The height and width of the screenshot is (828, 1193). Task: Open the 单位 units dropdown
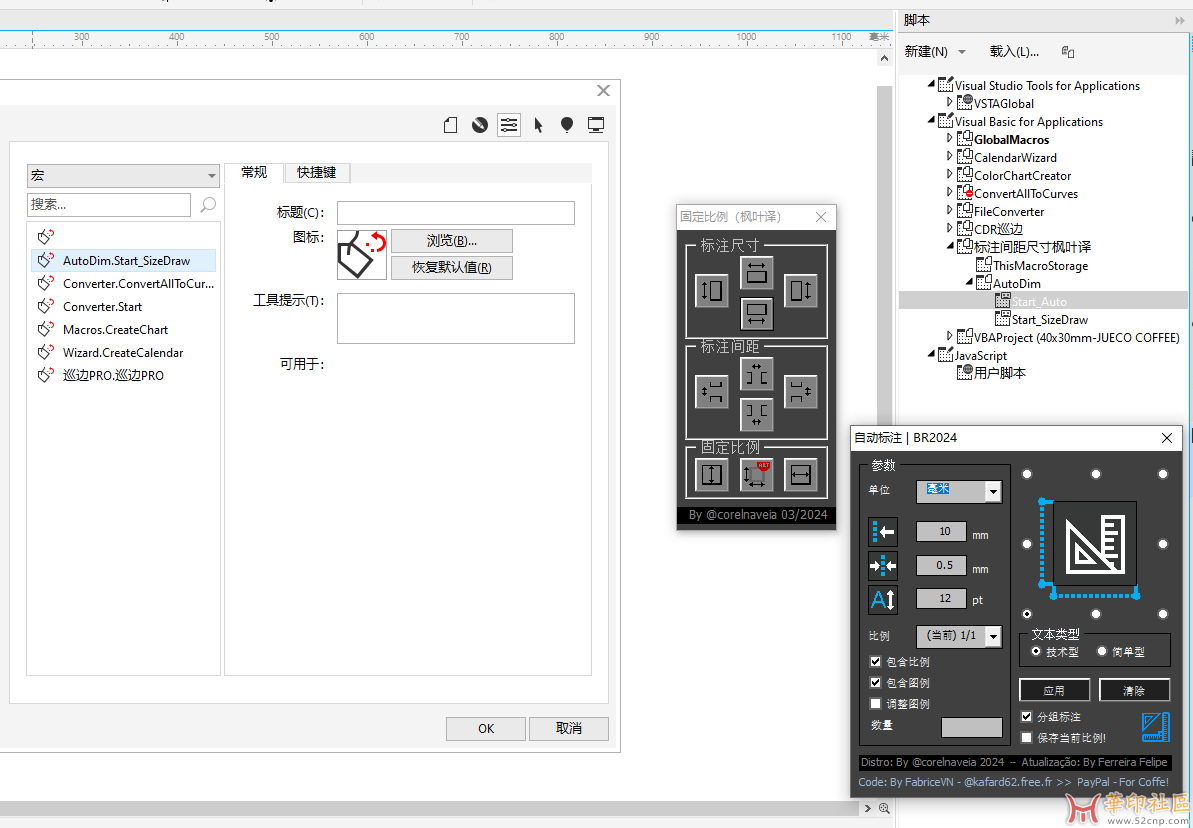pyautogui.click(x=992, y=491)
